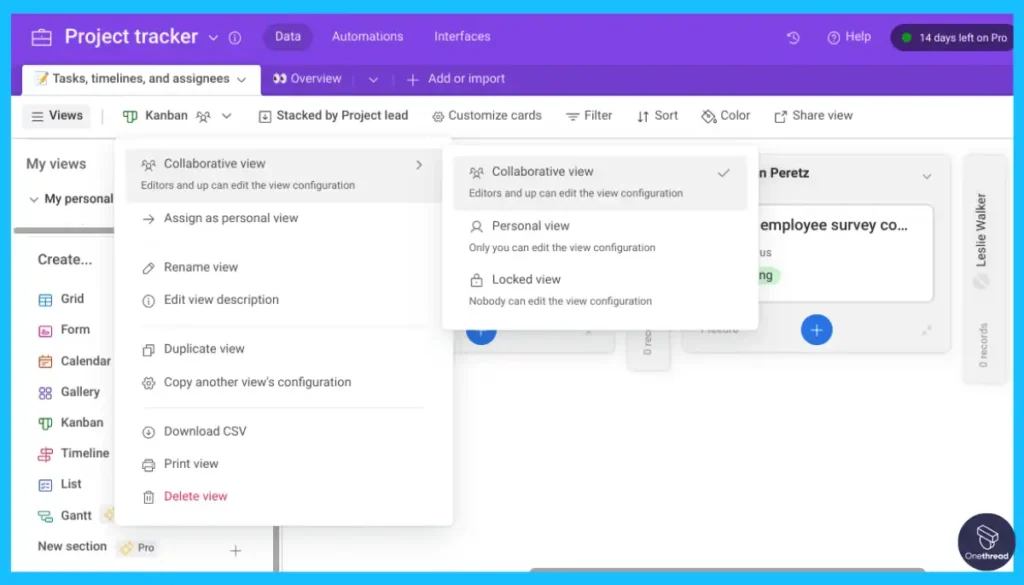
Task: Open the Collaborative view submenu in the view menu
Action: 283,174
